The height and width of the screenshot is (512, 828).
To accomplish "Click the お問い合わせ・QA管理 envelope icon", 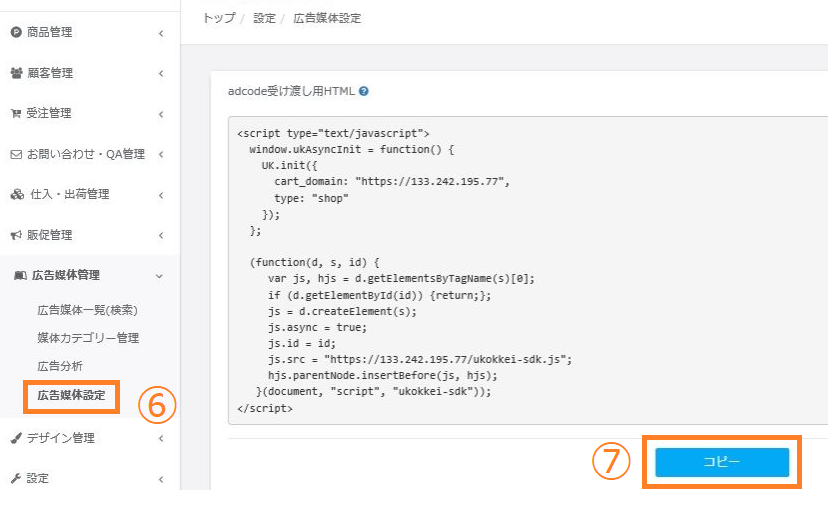I will (x=16, y=154).
